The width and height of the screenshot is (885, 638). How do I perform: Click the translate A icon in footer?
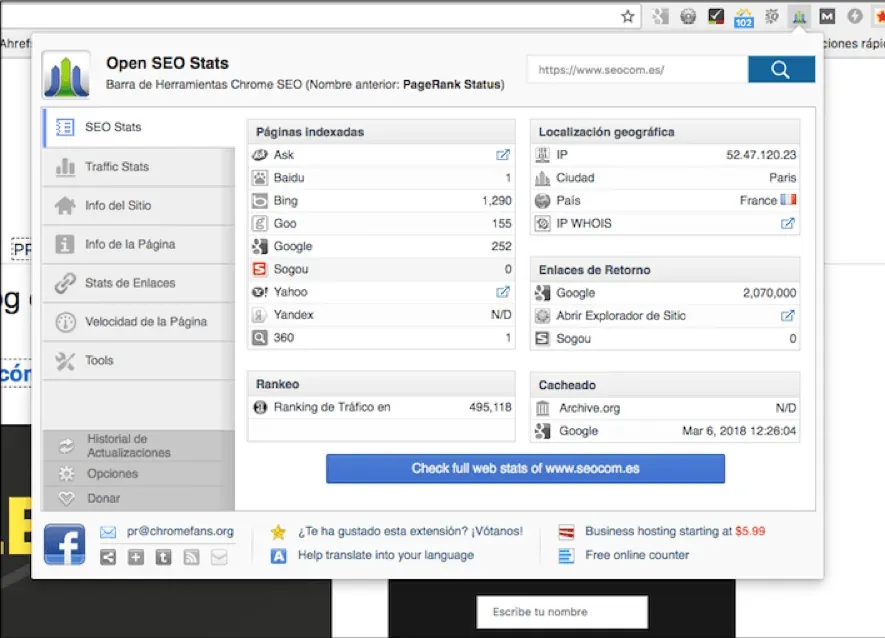coord(278,556)
